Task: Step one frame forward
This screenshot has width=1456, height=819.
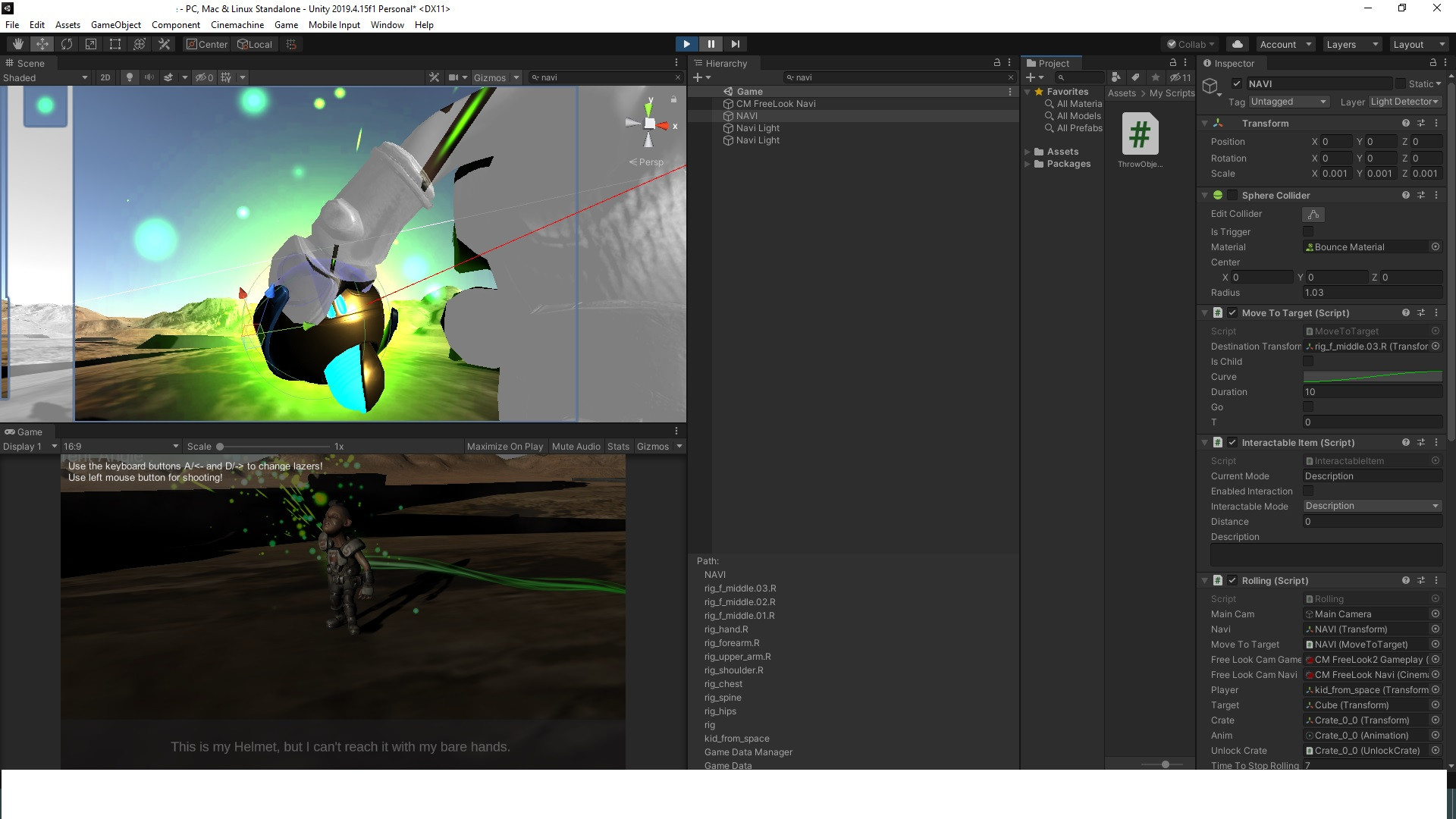Action: 735,44
